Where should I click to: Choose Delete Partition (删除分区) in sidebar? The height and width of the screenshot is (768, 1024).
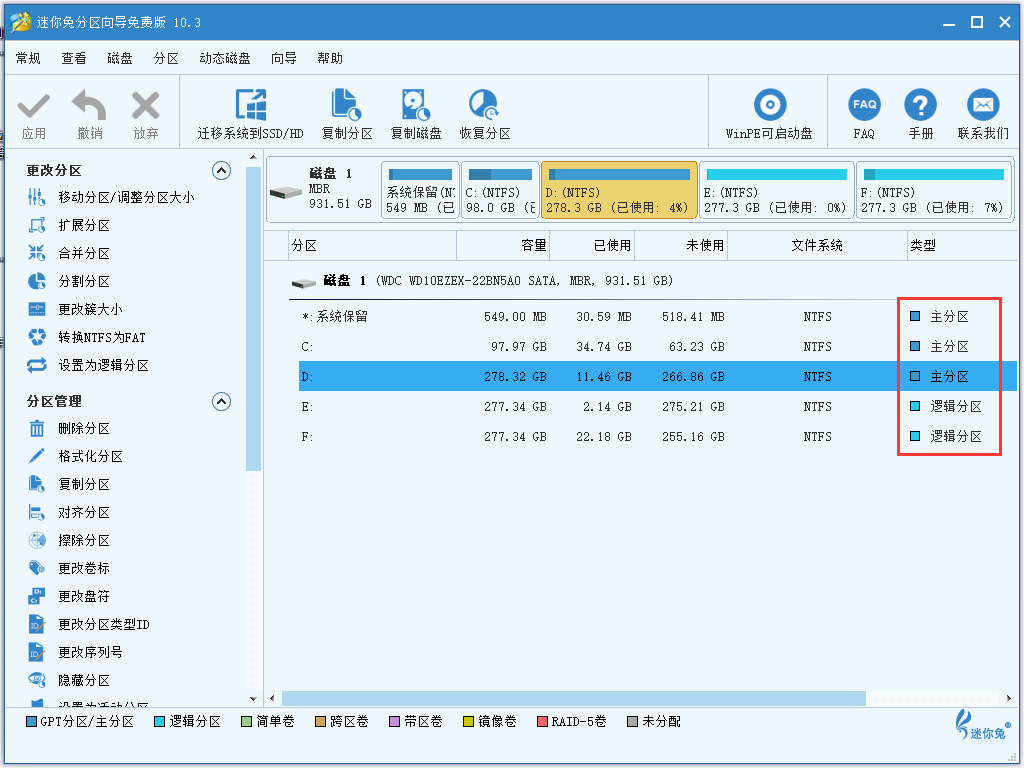pyautogui.click(x=69, y=428)
